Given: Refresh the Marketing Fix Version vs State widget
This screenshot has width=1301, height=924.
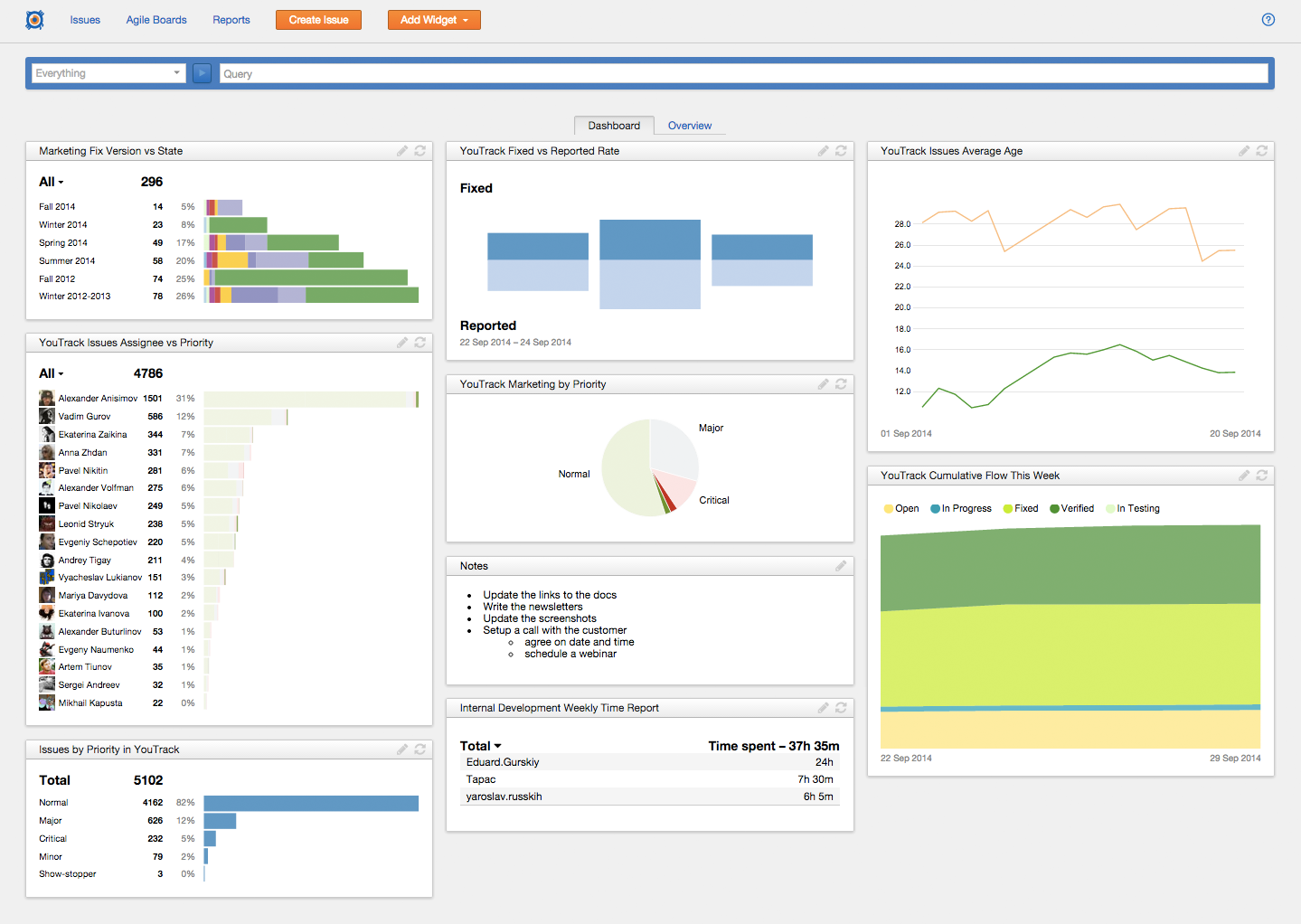Looking at the screenshot, I should pyautogui.click(x=420, y=151).
